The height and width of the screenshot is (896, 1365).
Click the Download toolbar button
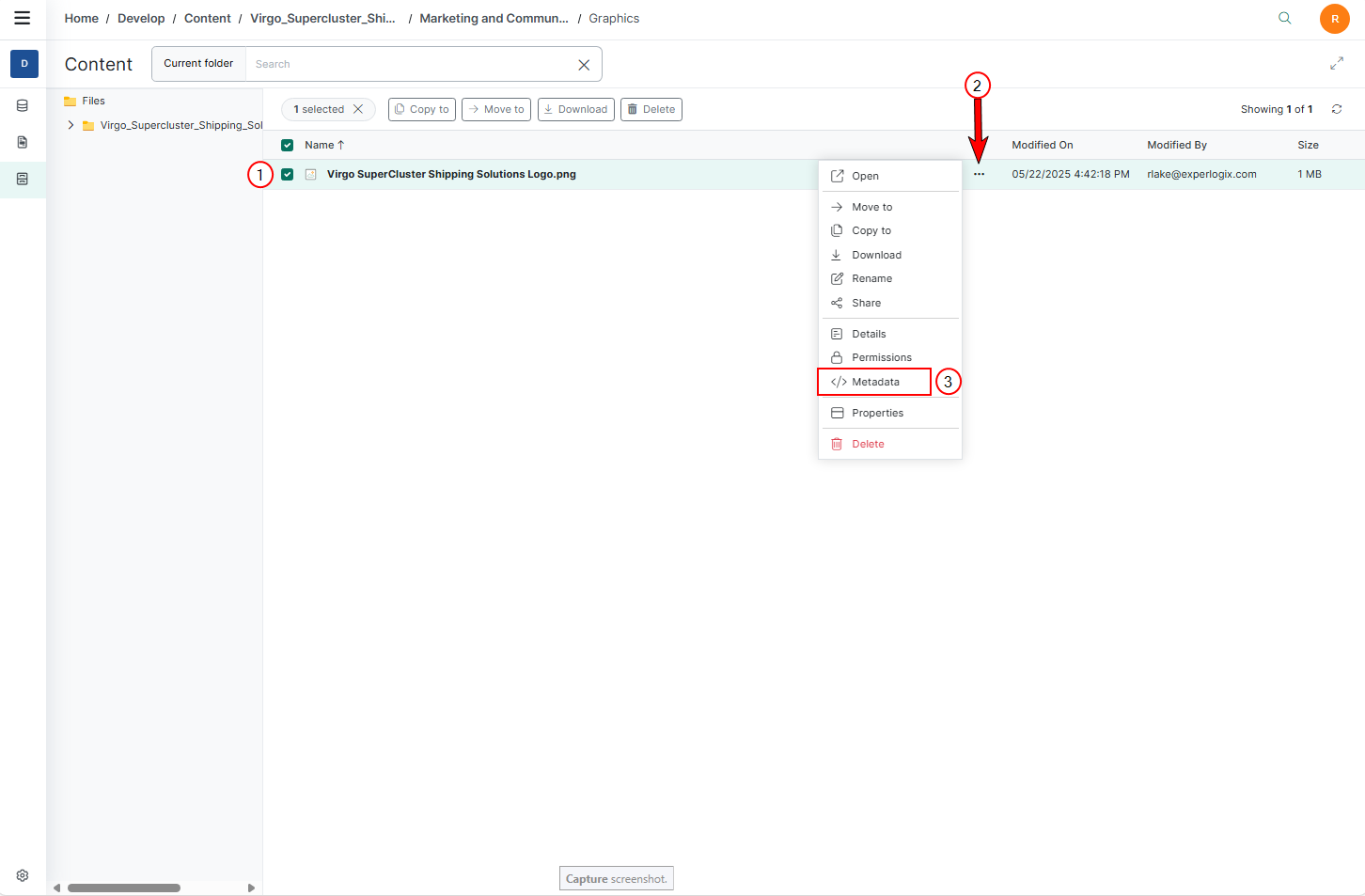point(575,109)
